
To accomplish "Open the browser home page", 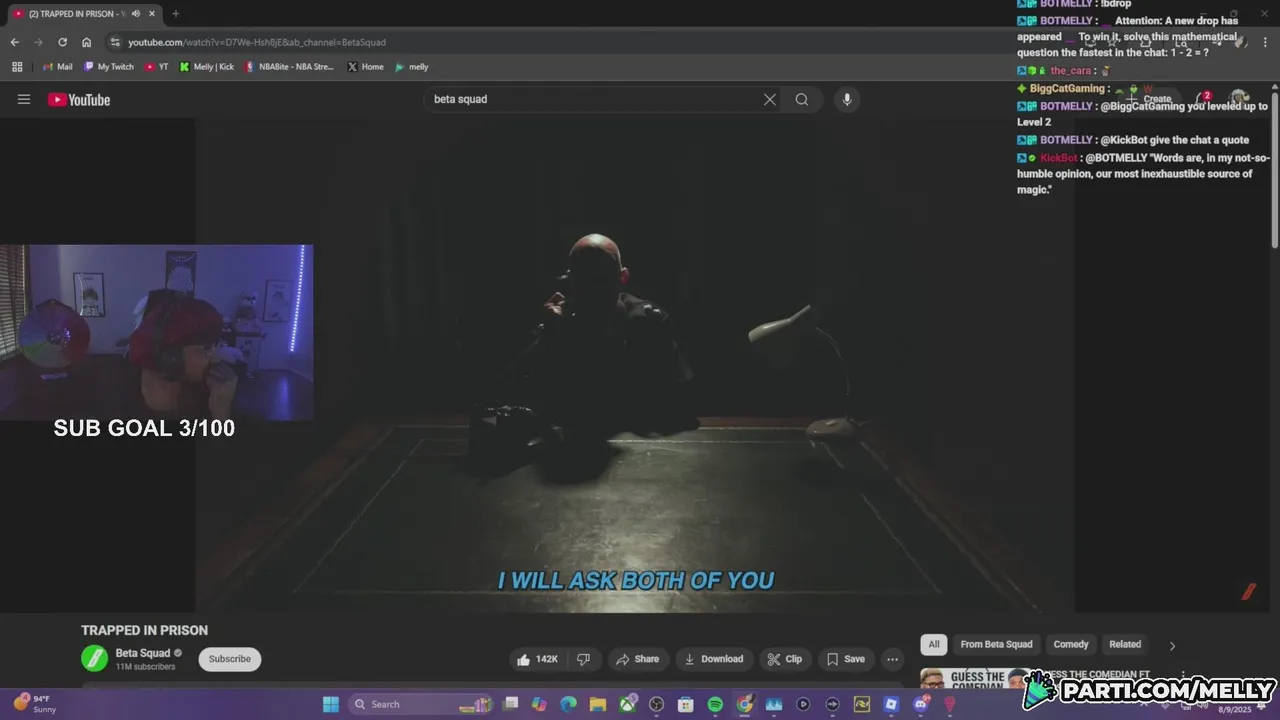I will click(87, 42).
